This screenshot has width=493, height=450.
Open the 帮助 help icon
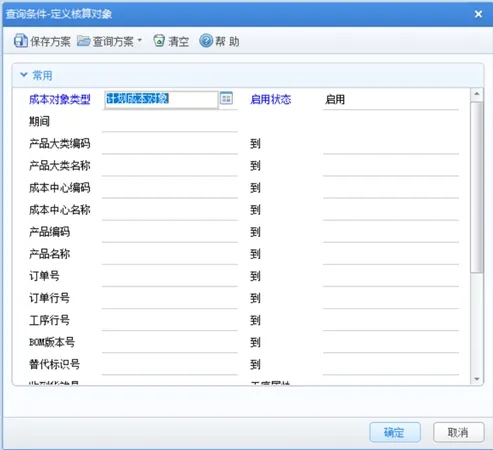point(206,41)
